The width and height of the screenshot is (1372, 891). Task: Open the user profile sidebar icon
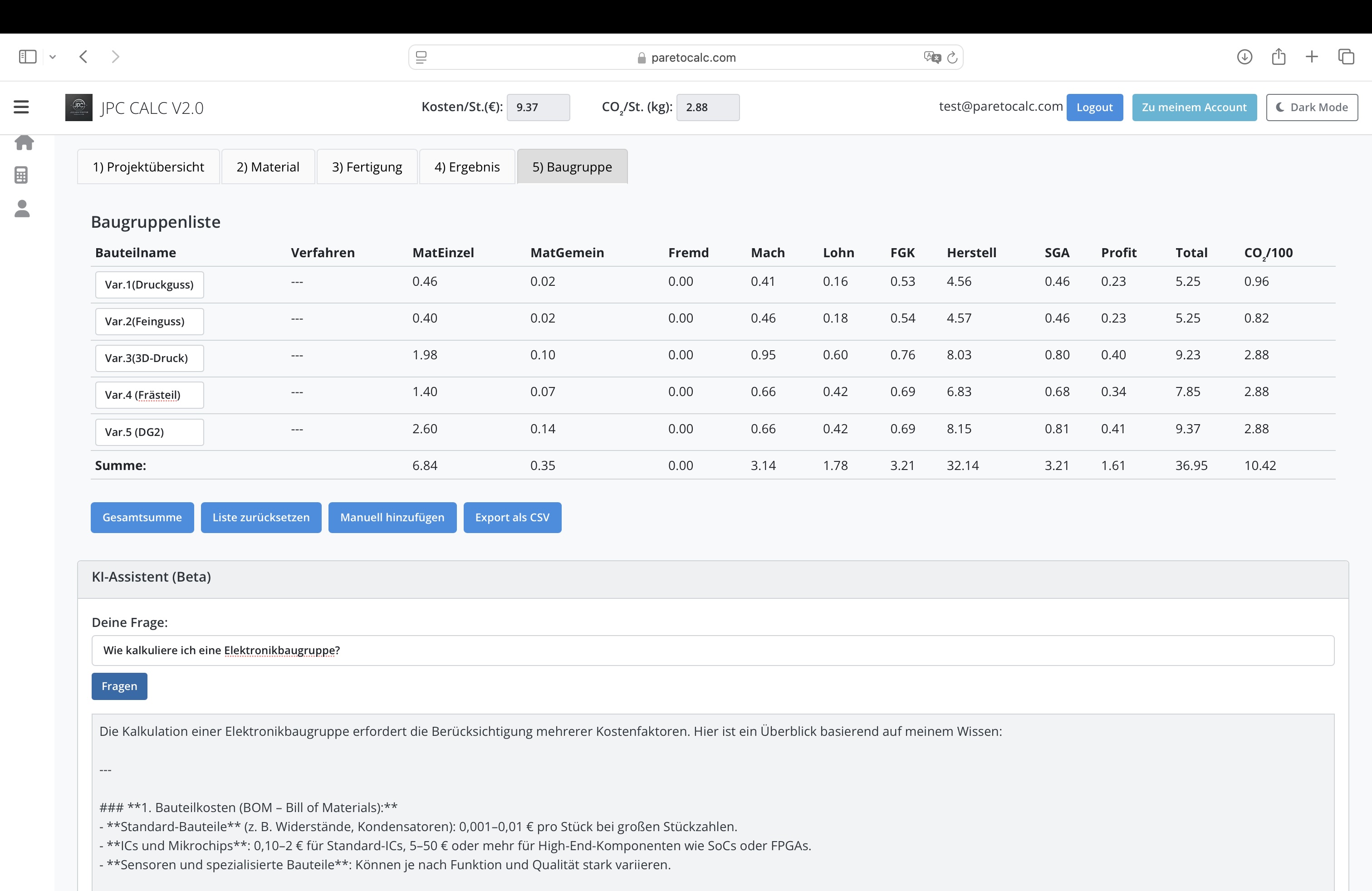(x=22, y=209)
